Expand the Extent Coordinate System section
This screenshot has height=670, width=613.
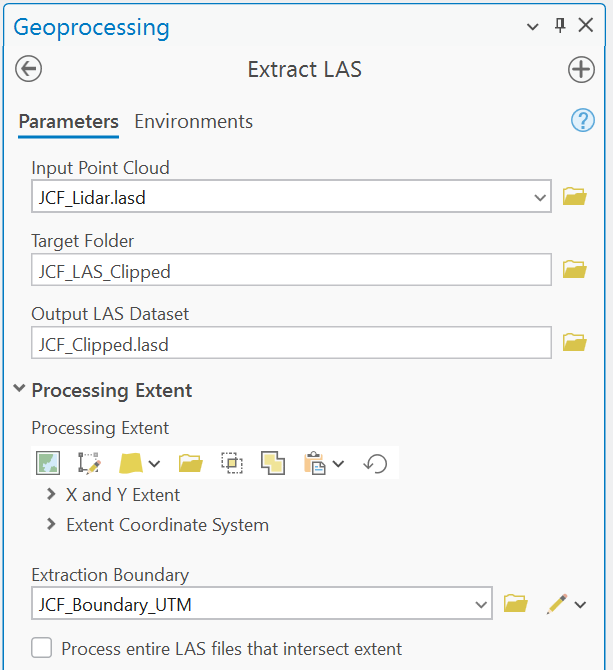51,524
